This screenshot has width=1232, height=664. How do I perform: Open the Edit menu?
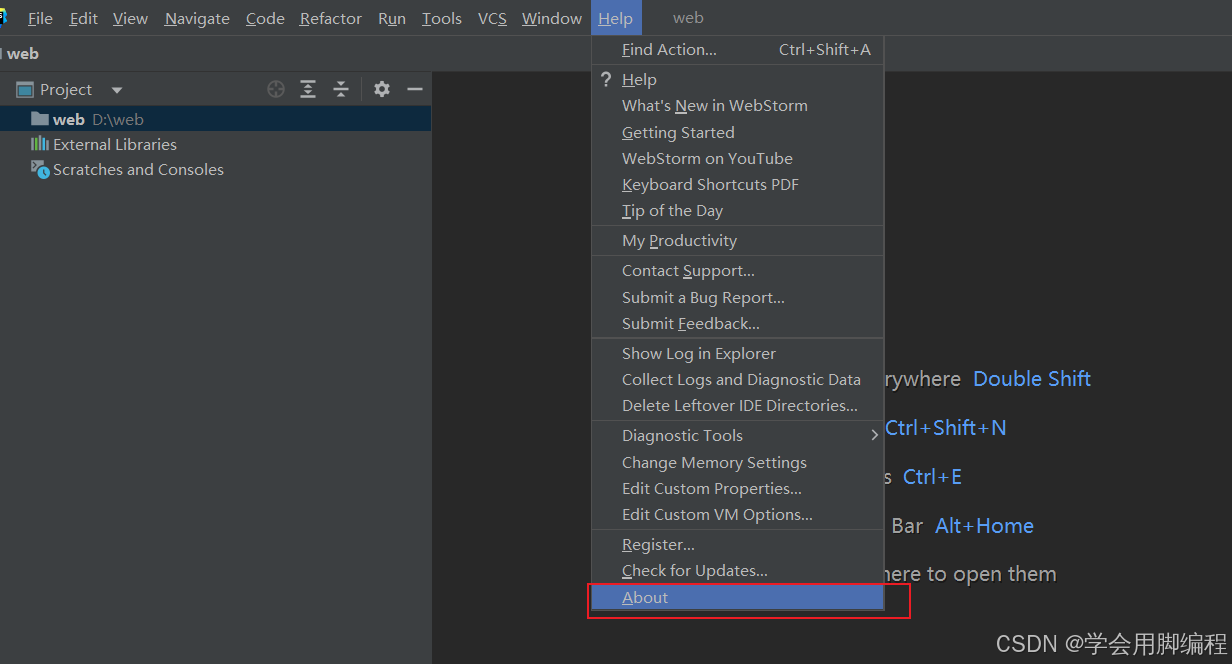point(84,18)
